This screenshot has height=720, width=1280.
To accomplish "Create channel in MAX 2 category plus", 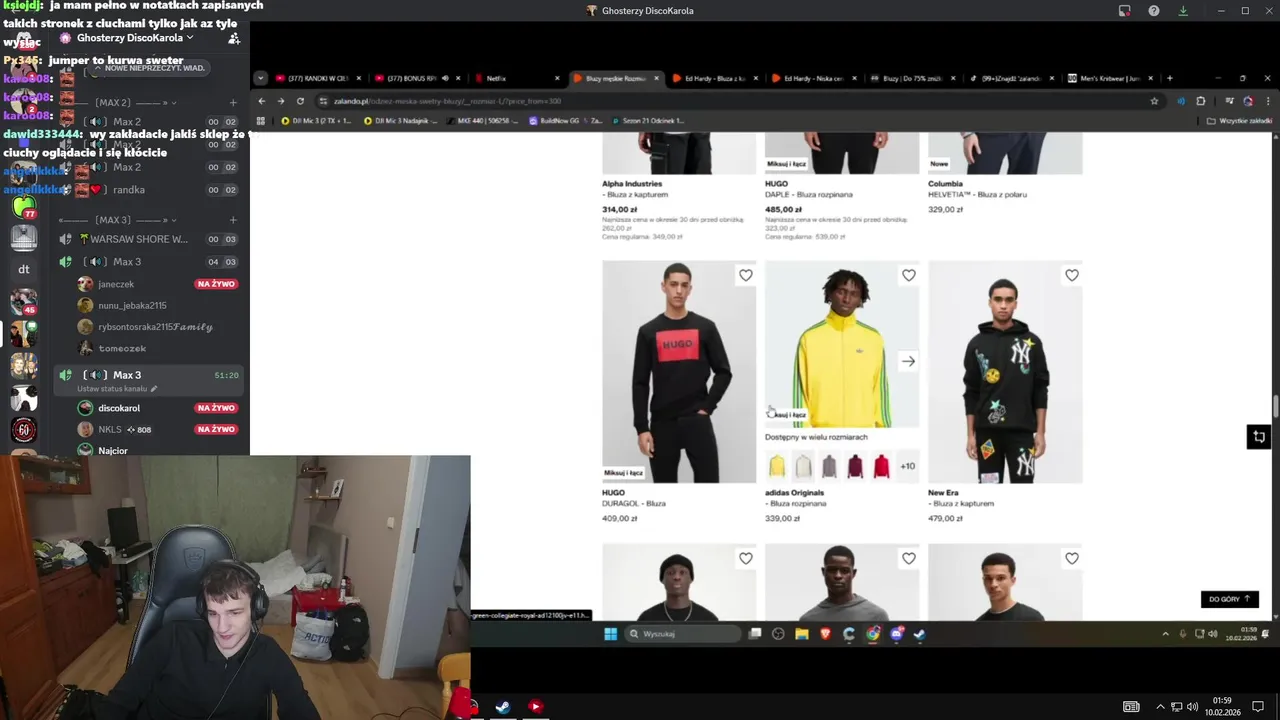I will click(233, 102).
